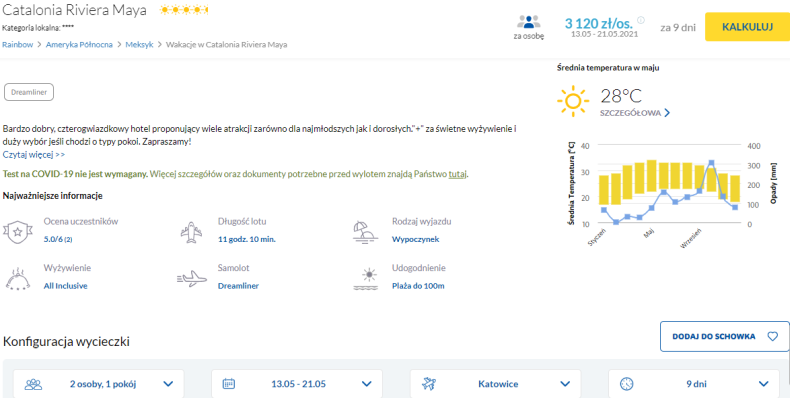Click the Dreamliner aircraft icon

(x=191, y=279)
